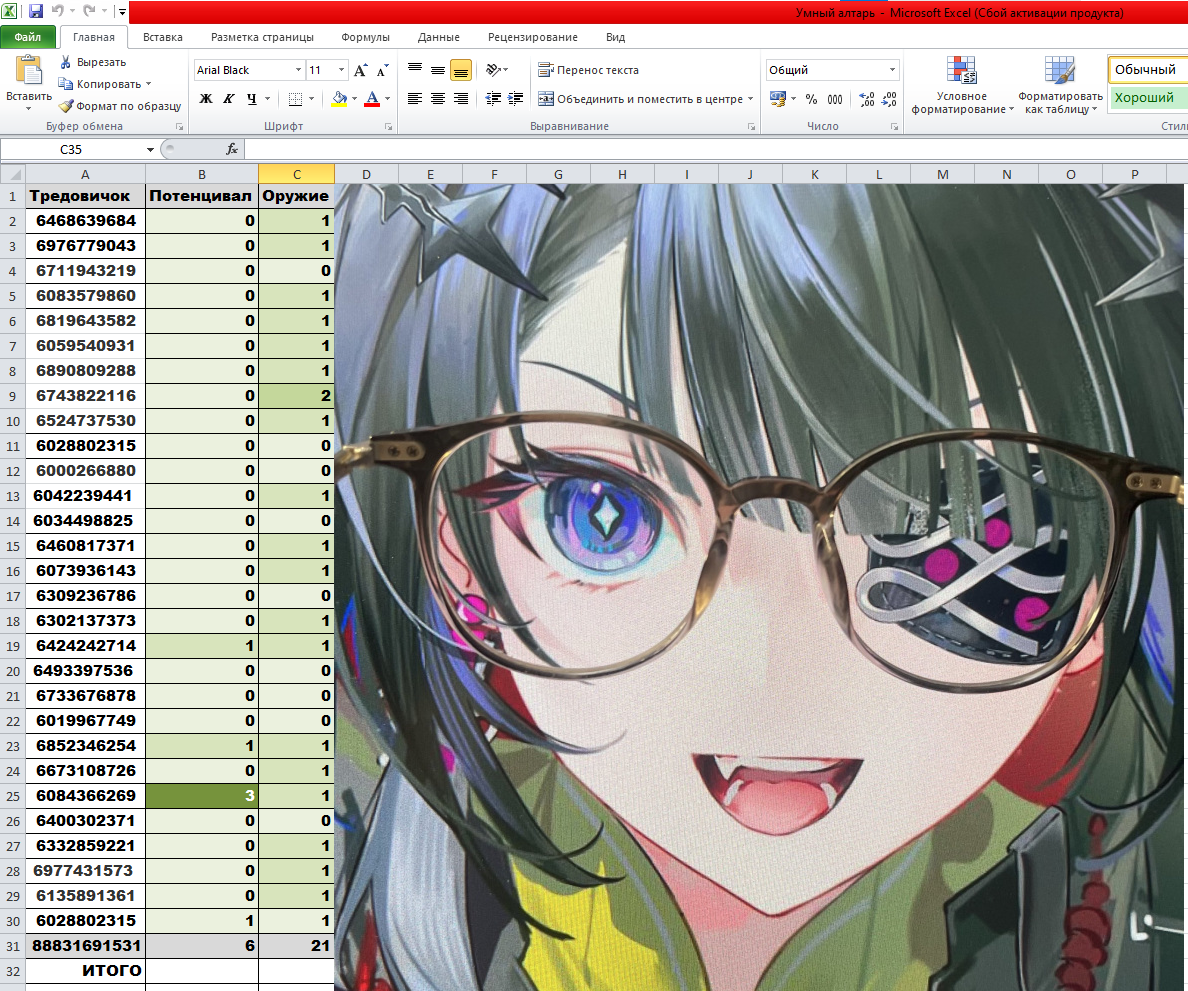Open the Clipboard (Буфер обмена) dialog launcher

pyautogui.click(x=180, y=127)
